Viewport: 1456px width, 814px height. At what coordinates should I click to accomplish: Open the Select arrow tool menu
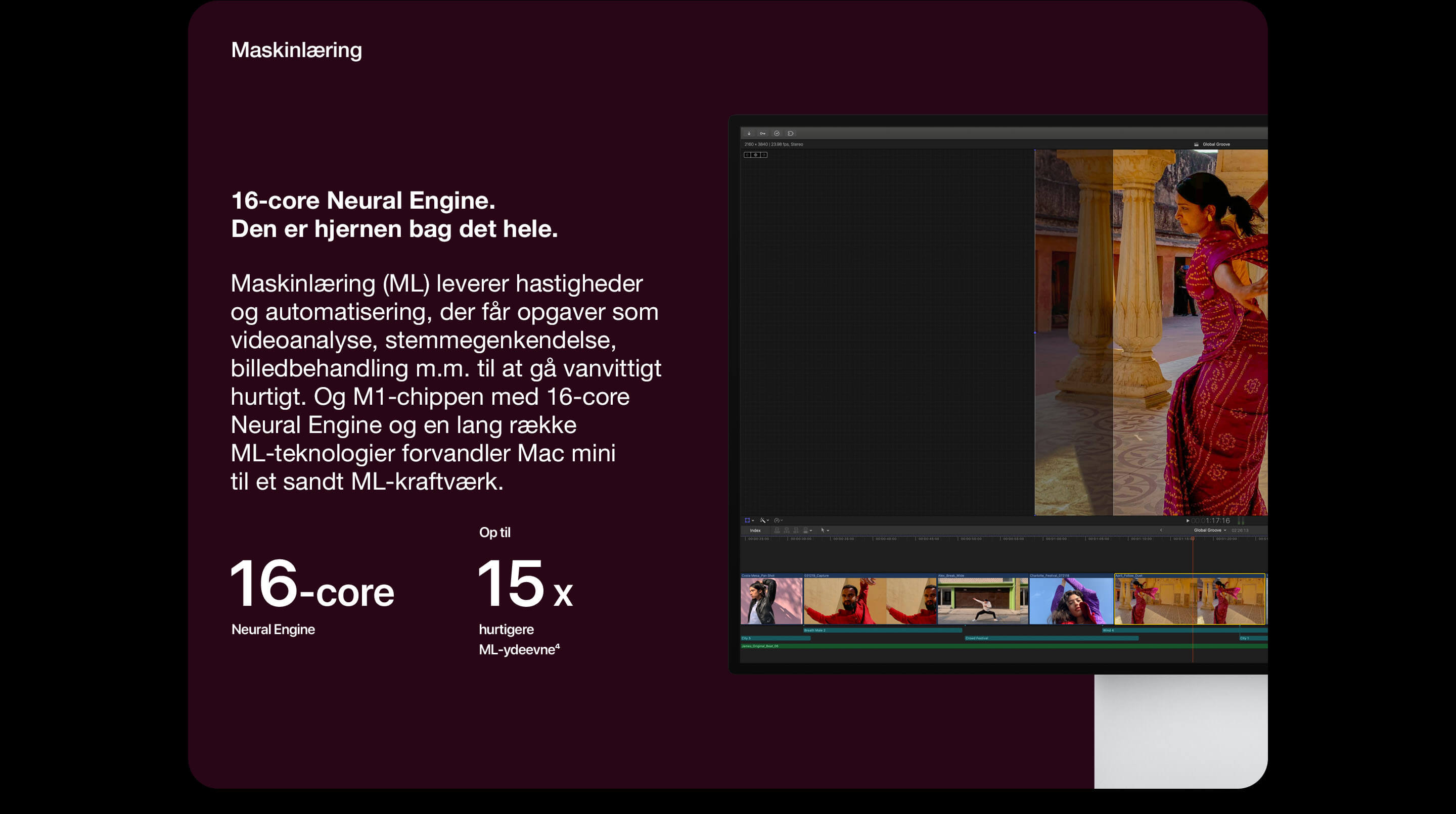[x=825, y=531]
